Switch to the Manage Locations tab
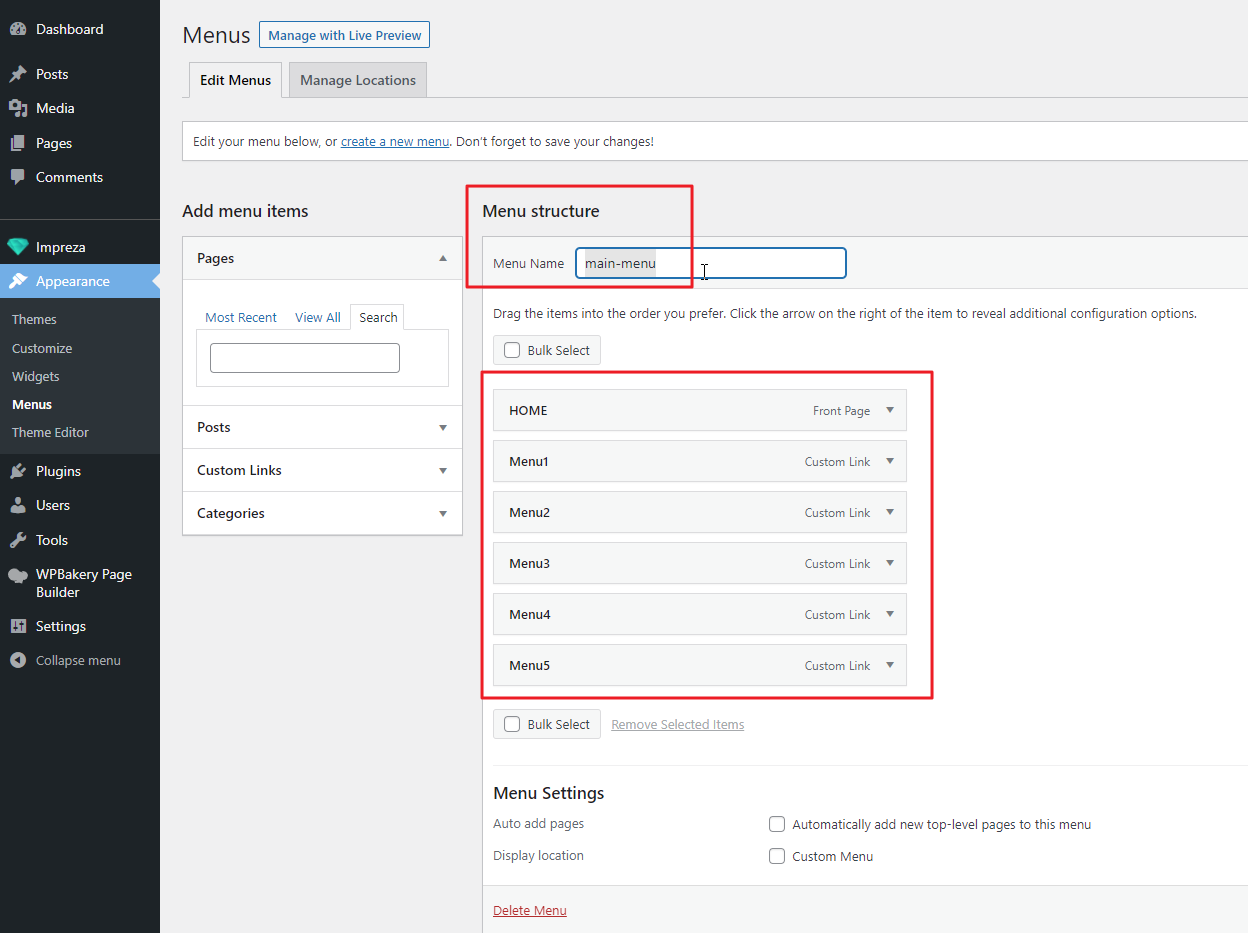Screen dimensions: 1248x933 tap(358, 80)
